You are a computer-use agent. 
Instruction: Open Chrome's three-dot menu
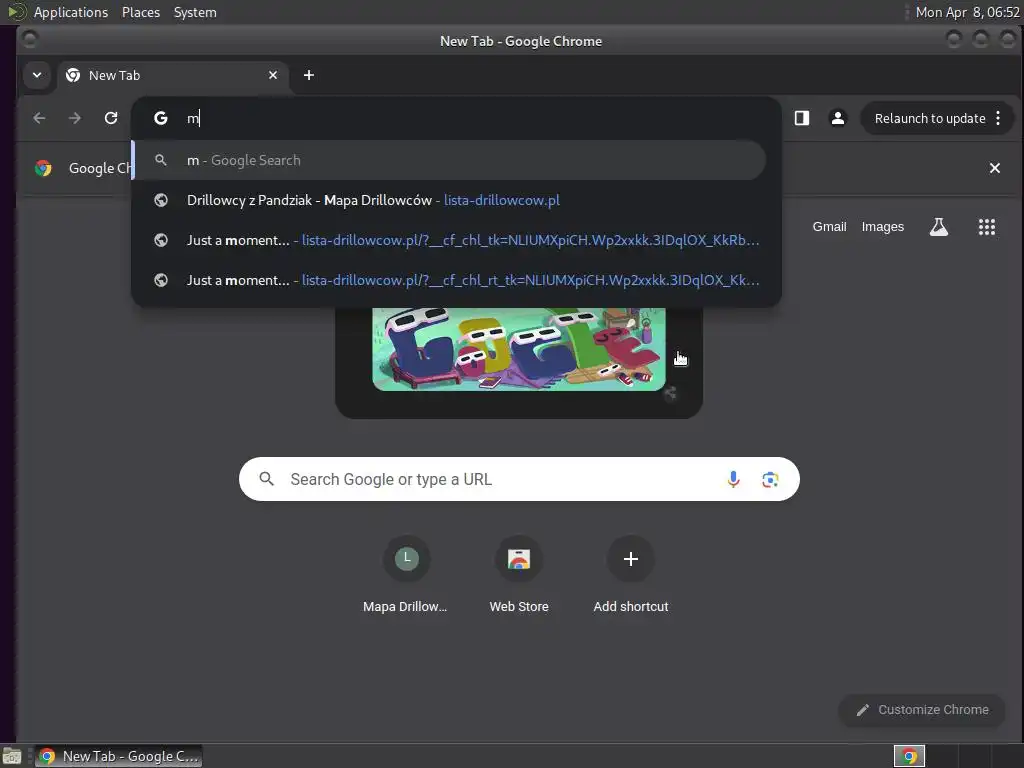coord(998,118)
